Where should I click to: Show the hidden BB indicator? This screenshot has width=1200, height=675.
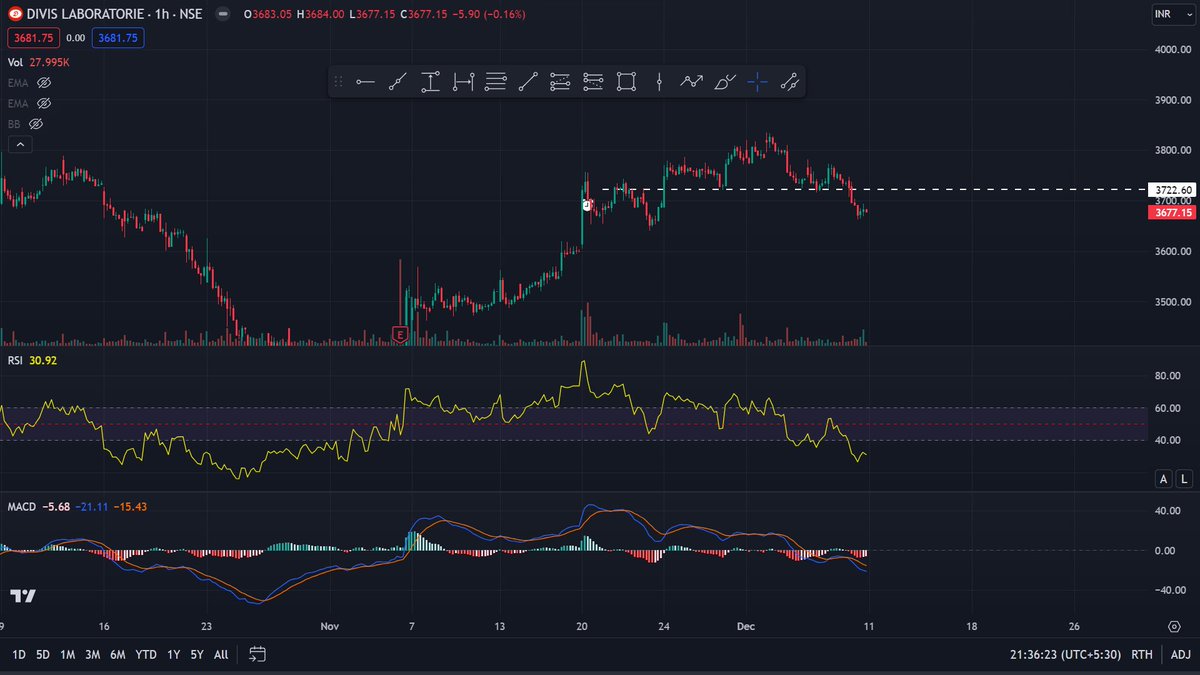tap(36, 124)
